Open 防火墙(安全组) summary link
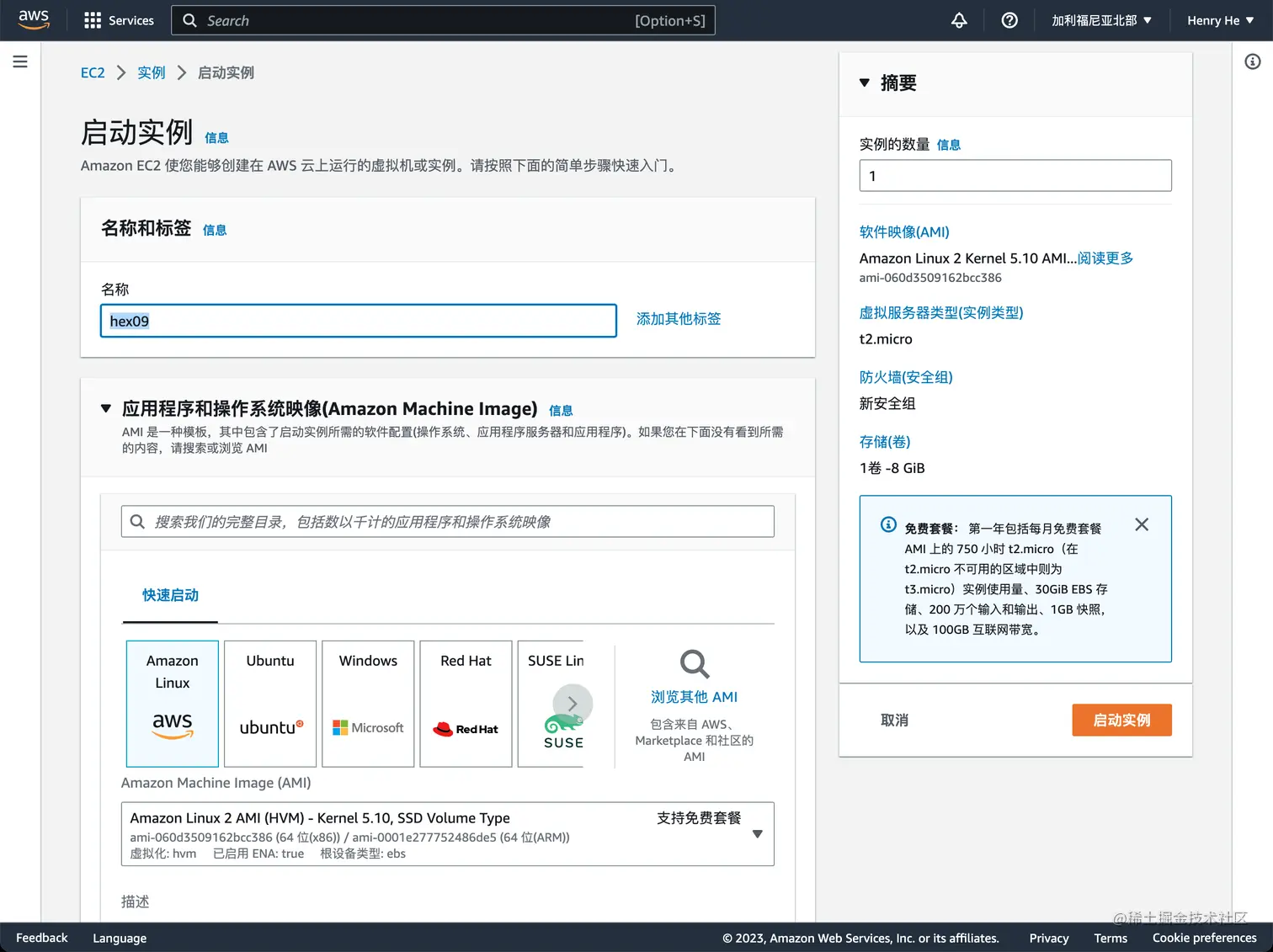Screen dimensions: 1273x952 pos(906,377)
